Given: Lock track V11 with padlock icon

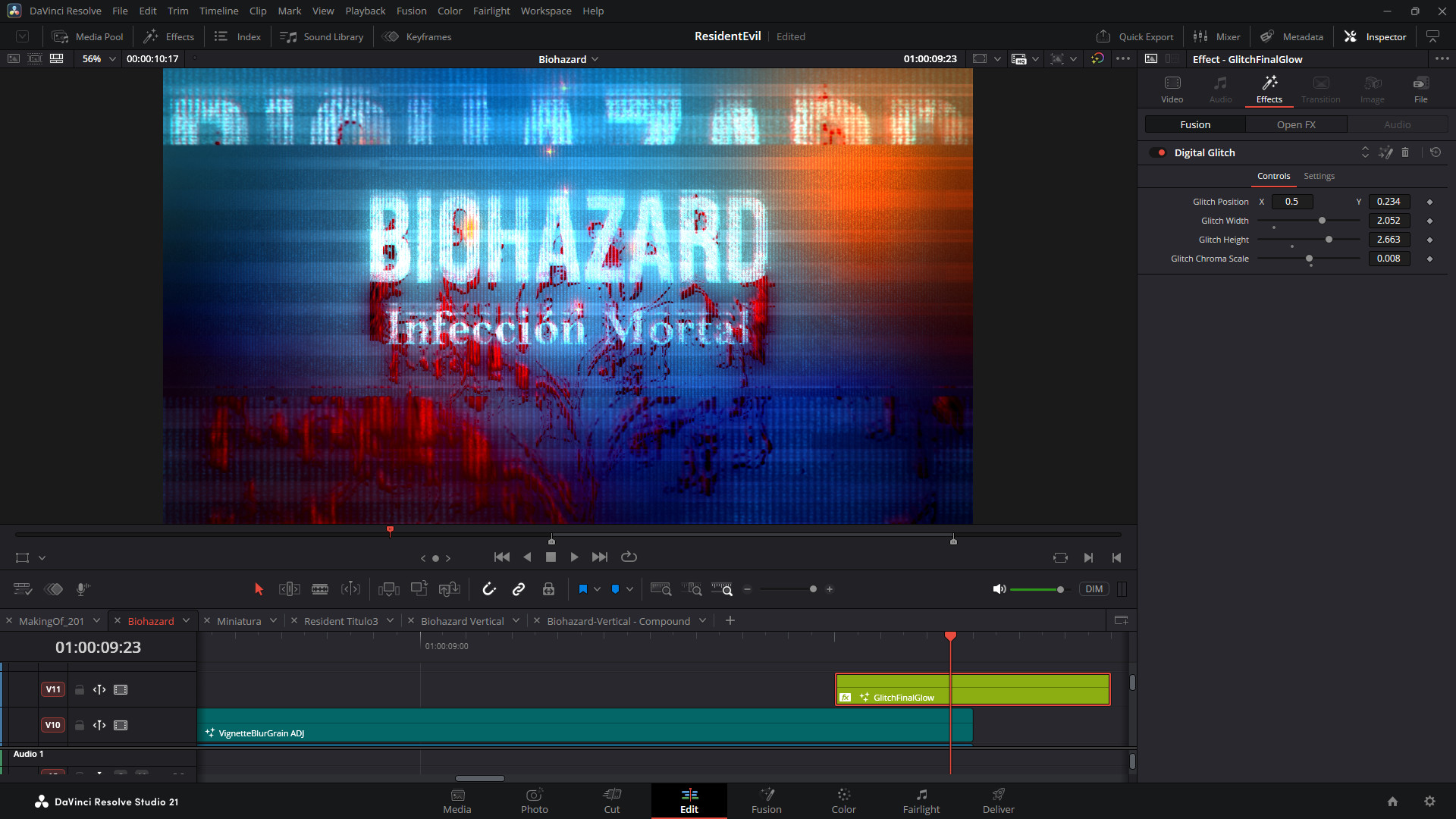Looking at the screenshot, I should 80,689.
